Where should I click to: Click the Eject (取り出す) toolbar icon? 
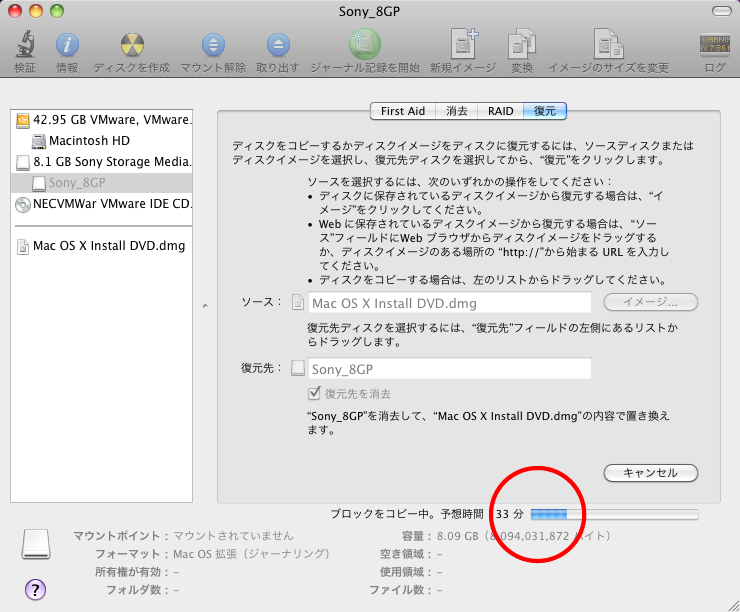coord(278,45)
